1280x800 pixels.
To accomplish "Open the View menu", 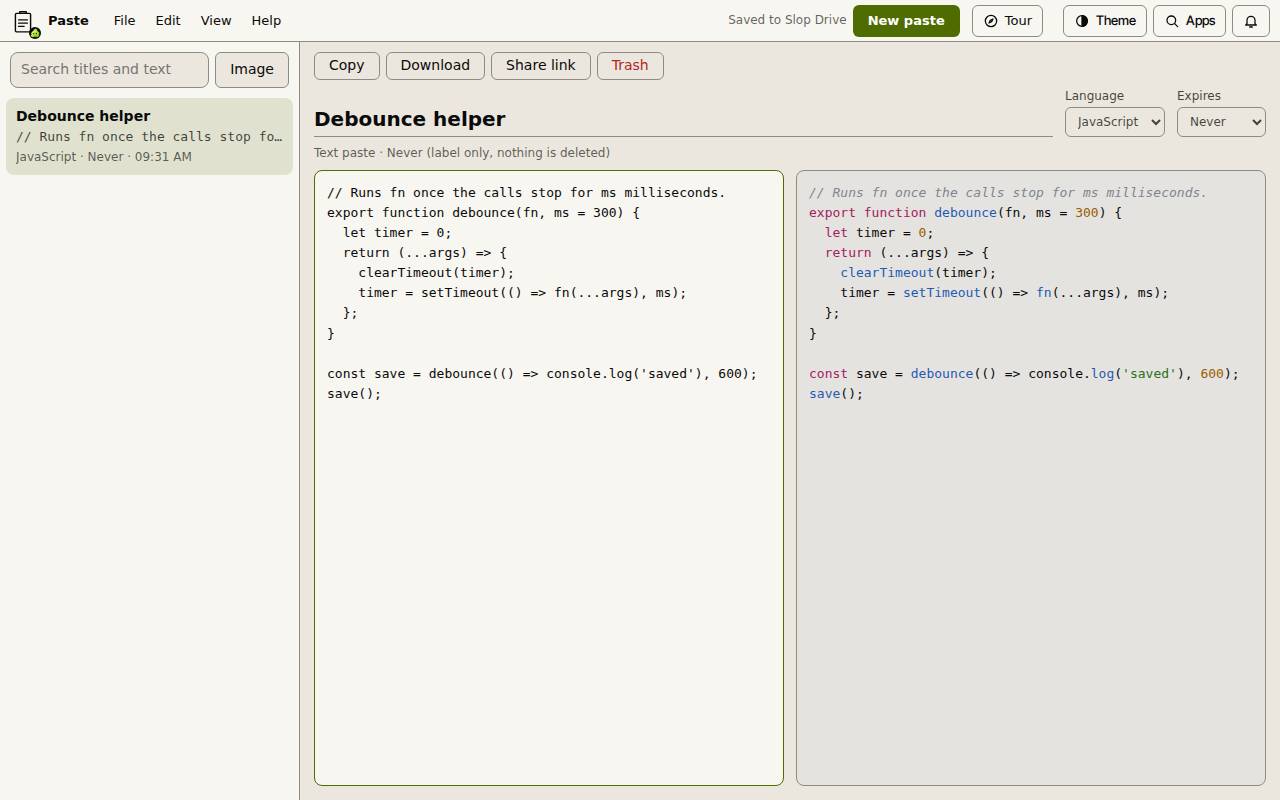I will (216, 21).
